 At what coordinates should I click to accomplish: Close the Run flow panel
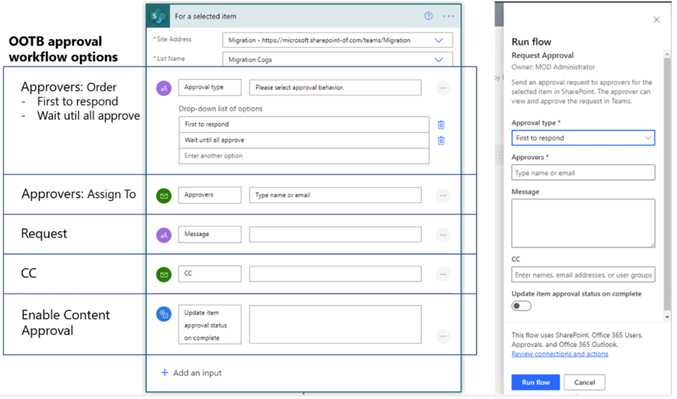click(x=656, y=19)
